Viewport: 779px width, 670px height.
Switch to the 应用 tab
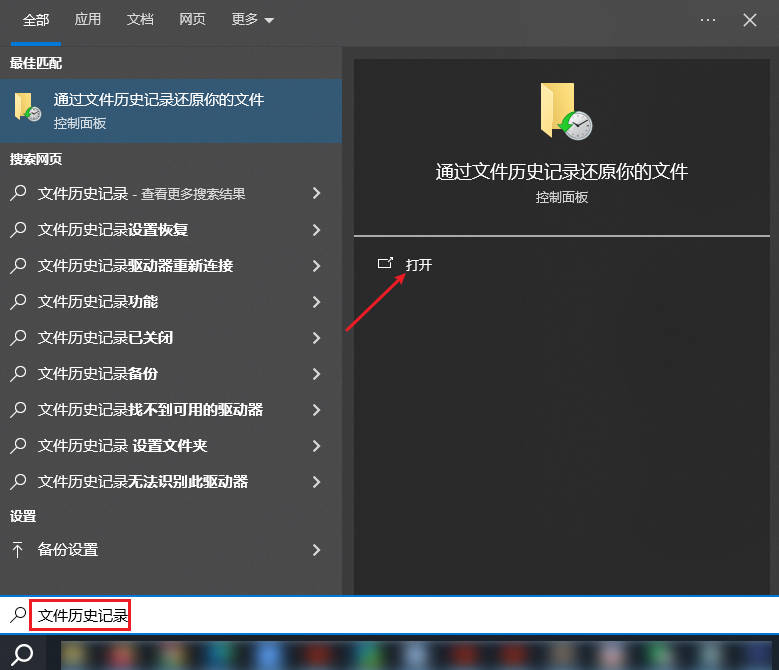pyautogui.click(x=88, y=20)
